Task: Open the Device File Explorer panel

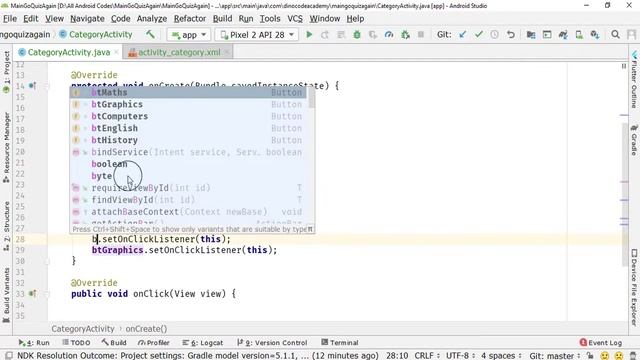Action: click(x=634, y=287)
